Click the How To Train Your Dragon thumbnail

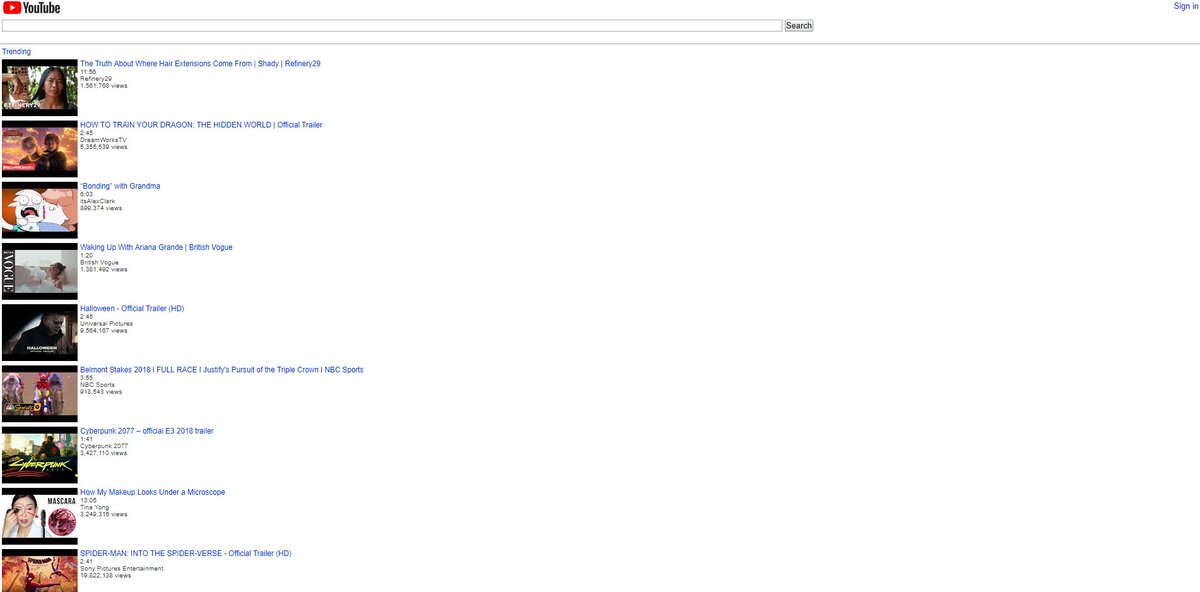click(40, 149)
